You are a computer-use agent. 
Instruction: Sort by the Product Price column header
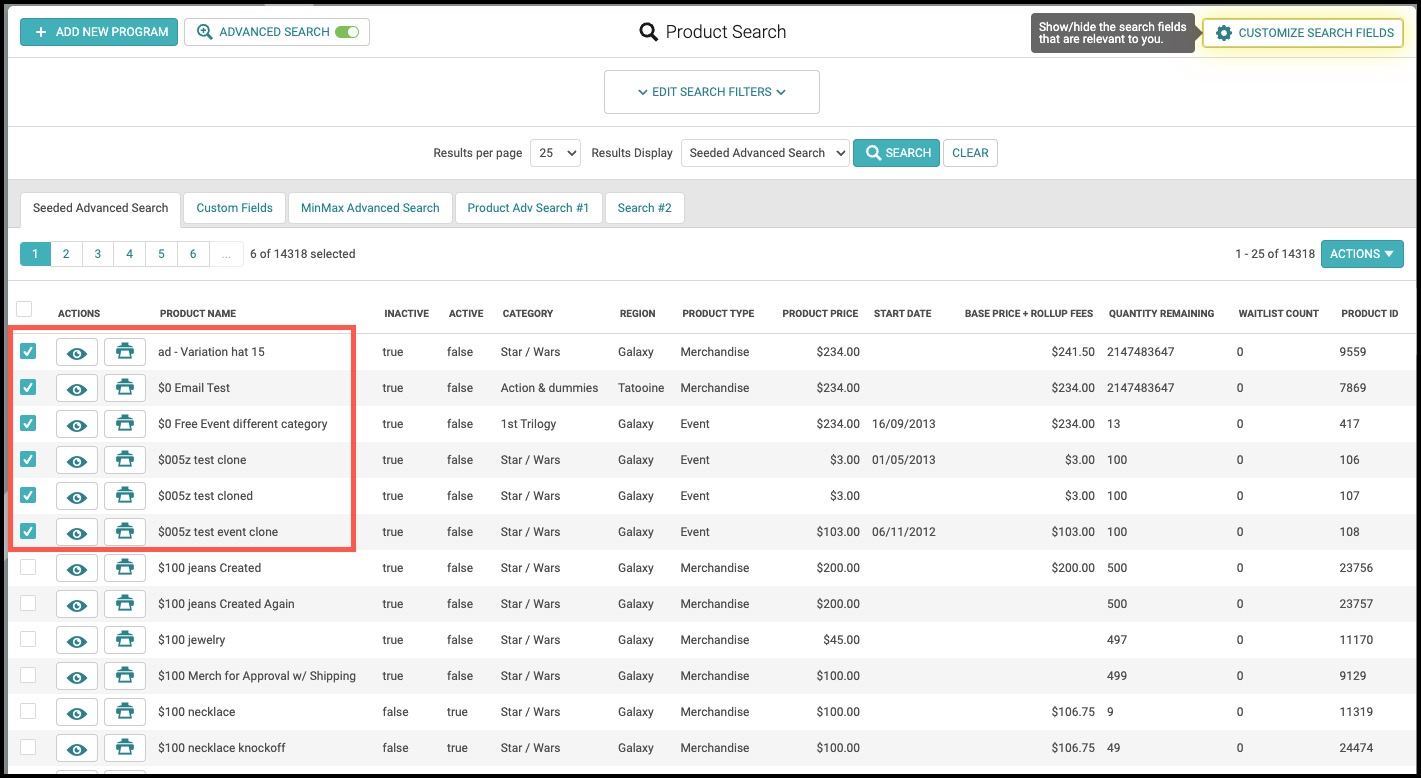820,314
